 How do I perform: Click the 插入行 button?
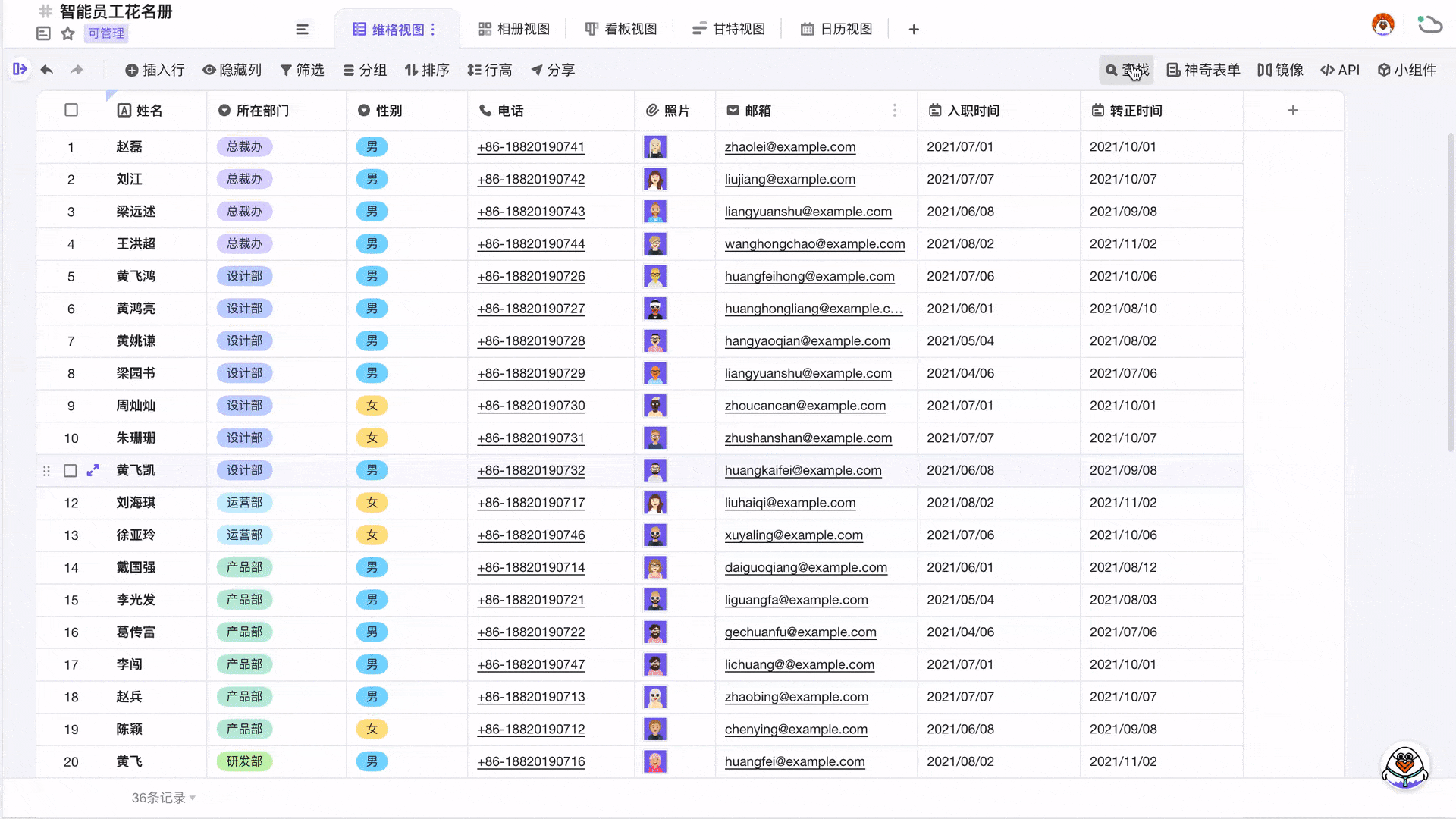(x=155, y=70)
